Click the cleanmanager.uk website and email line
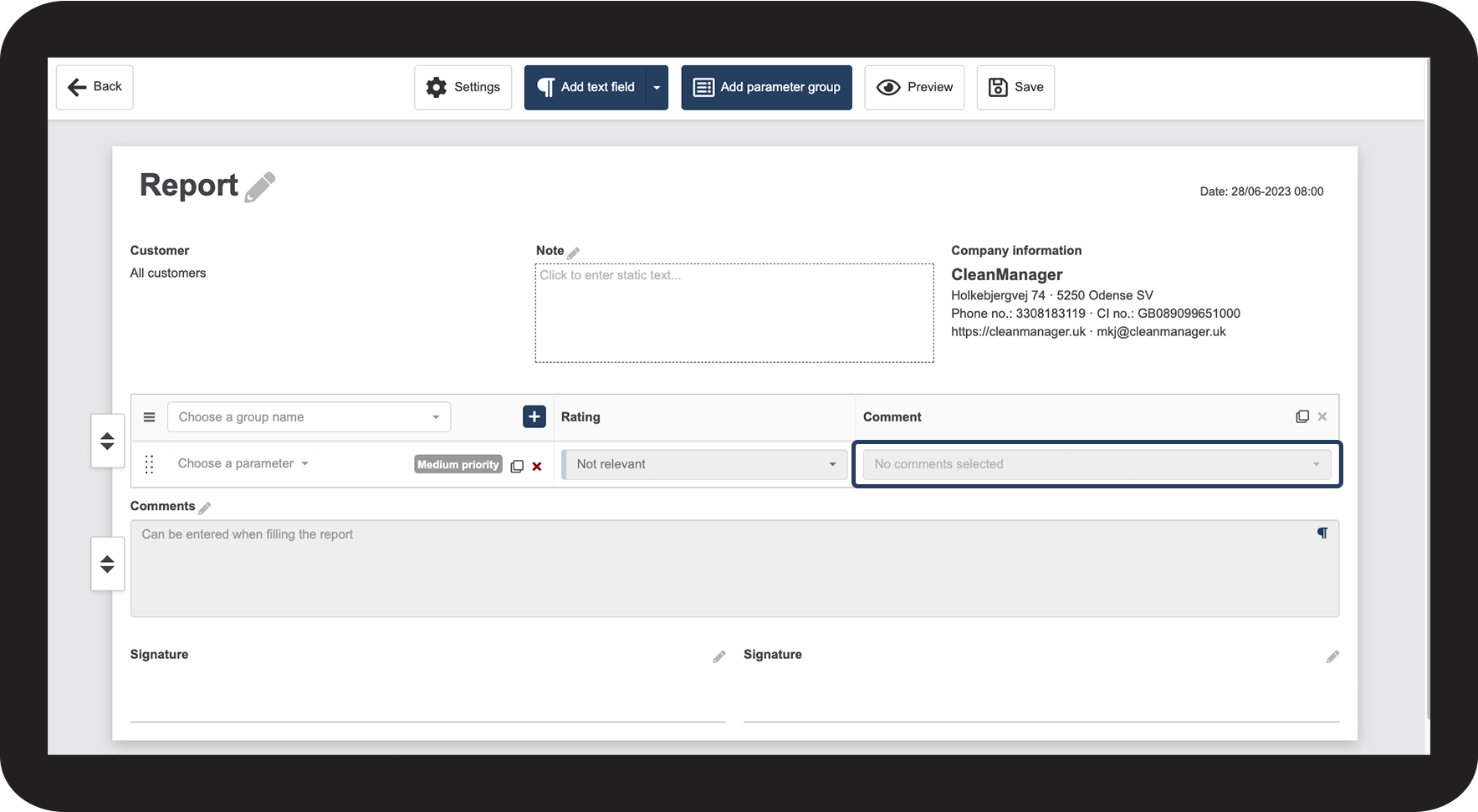The height and width of the screenshot is (812, 1478). pos(1088,332)
